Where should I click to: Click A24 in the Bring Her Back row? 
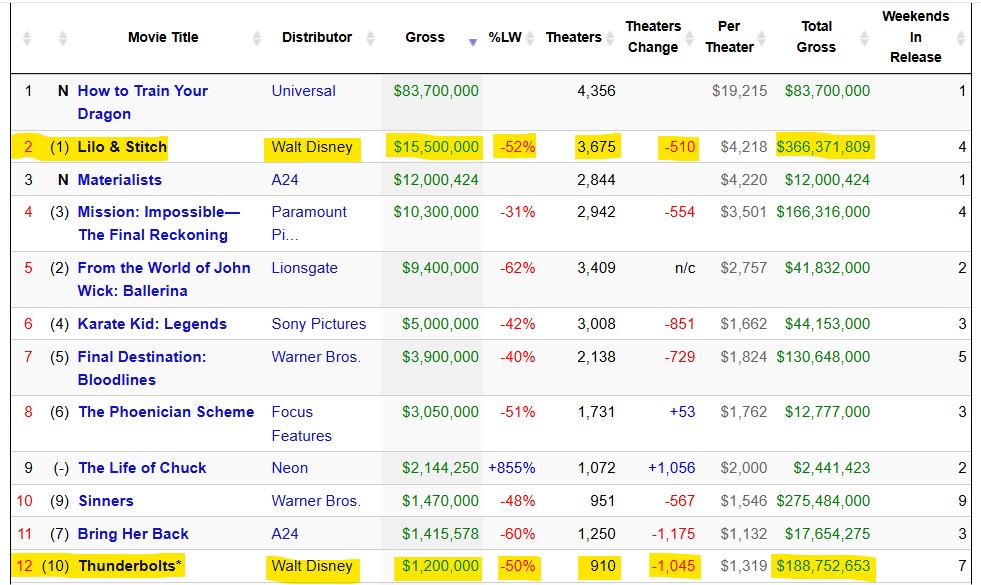point(285,534)
